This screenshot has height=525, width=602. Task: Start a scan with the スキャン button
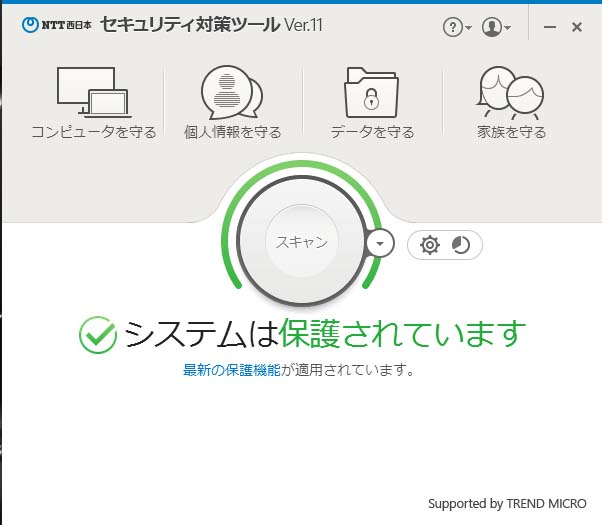(302, 241)
